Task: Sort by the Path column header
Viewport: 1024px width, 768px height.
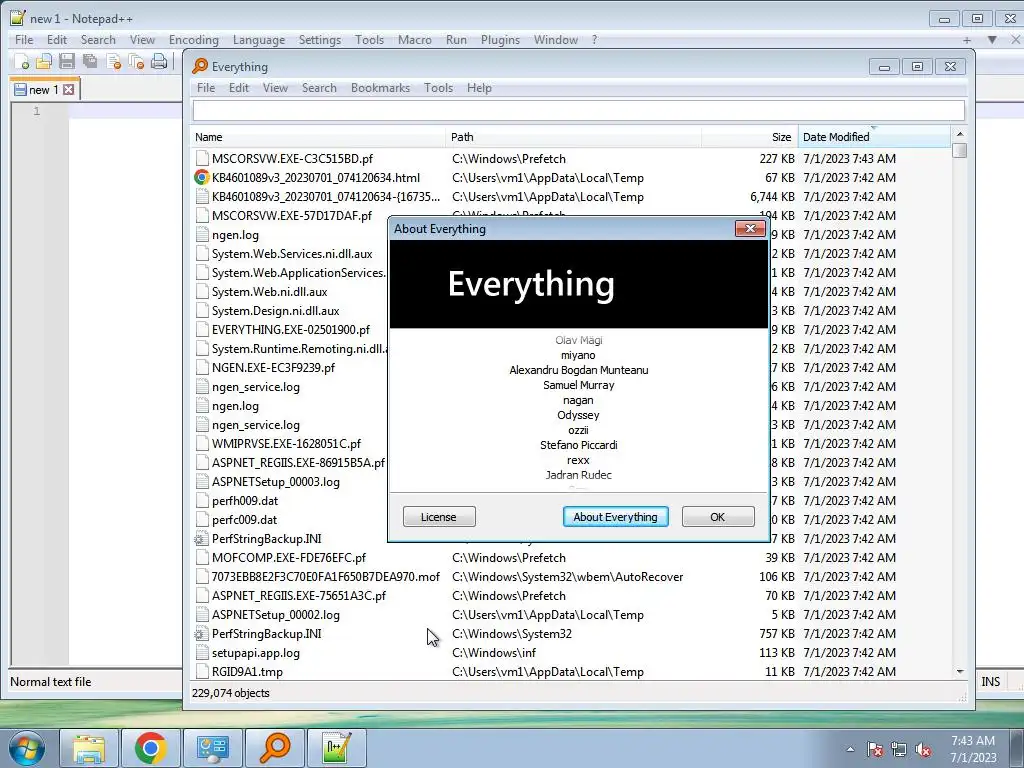Action: 573,137
